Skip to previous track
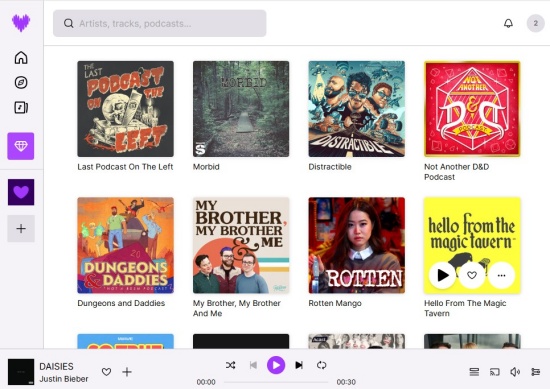Screen dimensions: 550x389 [253, 365]
